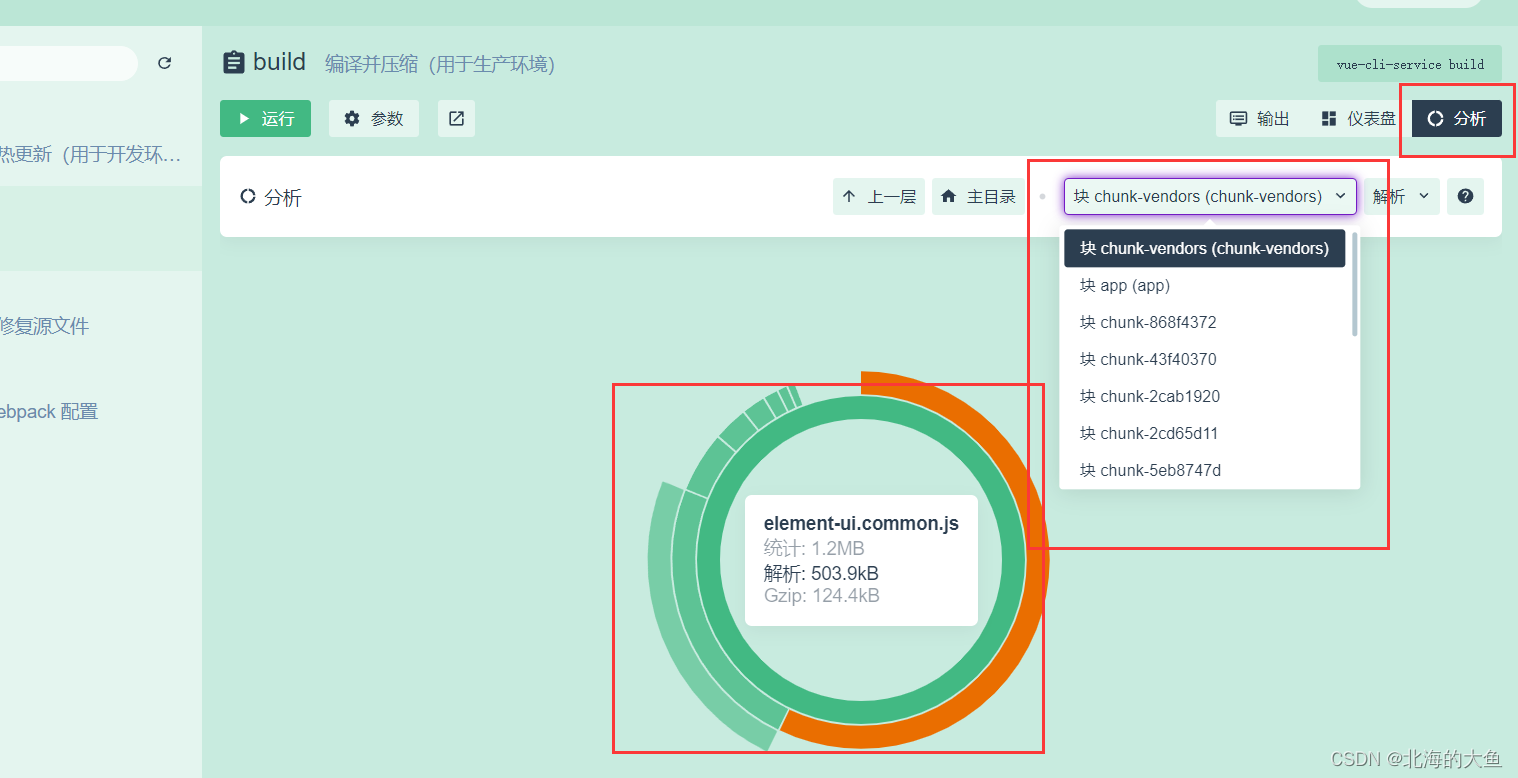Select the 修复源文件 lint task
The height and width of the screenshot is (778, 1518).
[45, 326]
